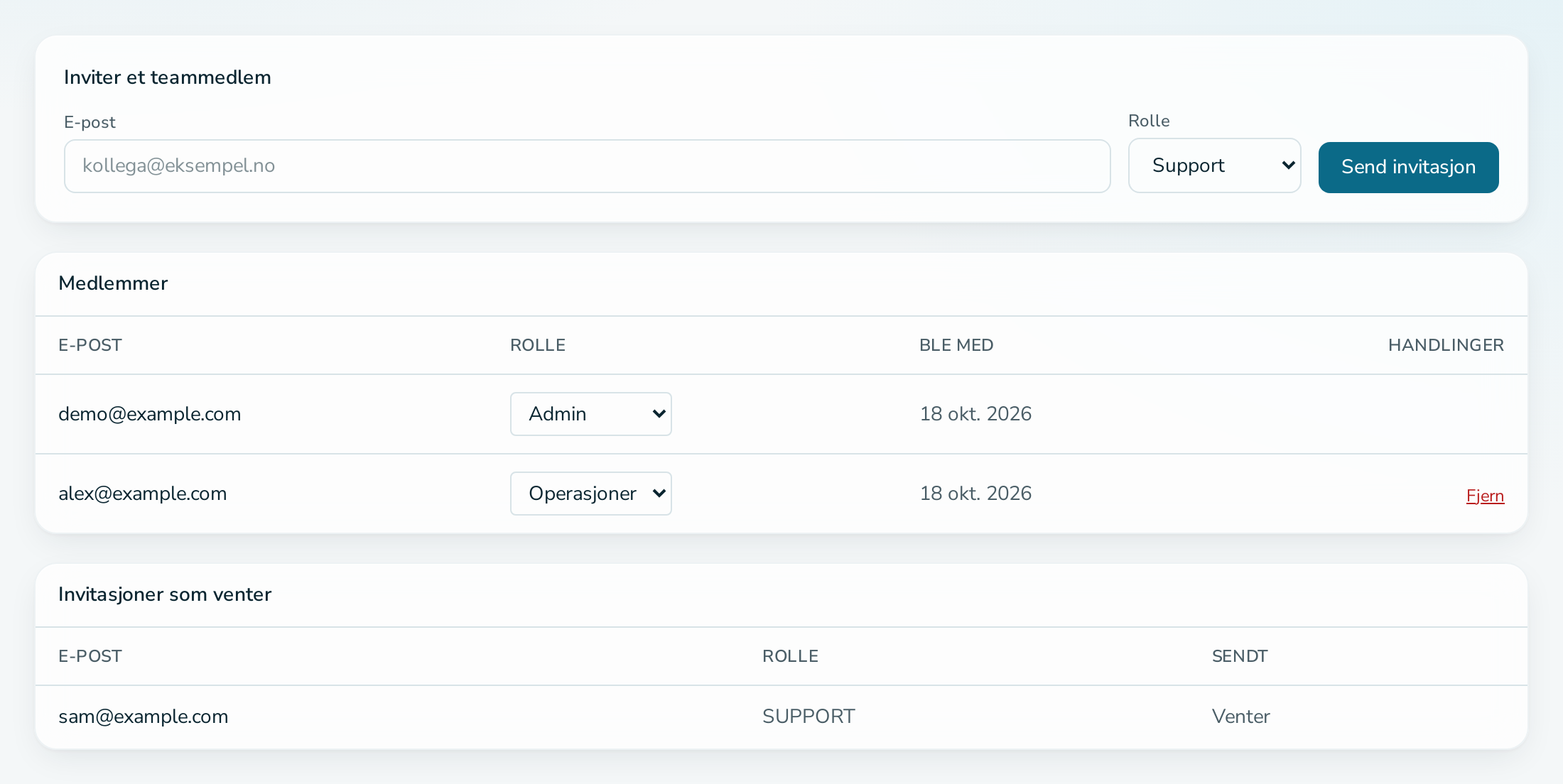Click the Send invitasjon button
This screenshot has height=784, width=1563.
point(1408,167)
